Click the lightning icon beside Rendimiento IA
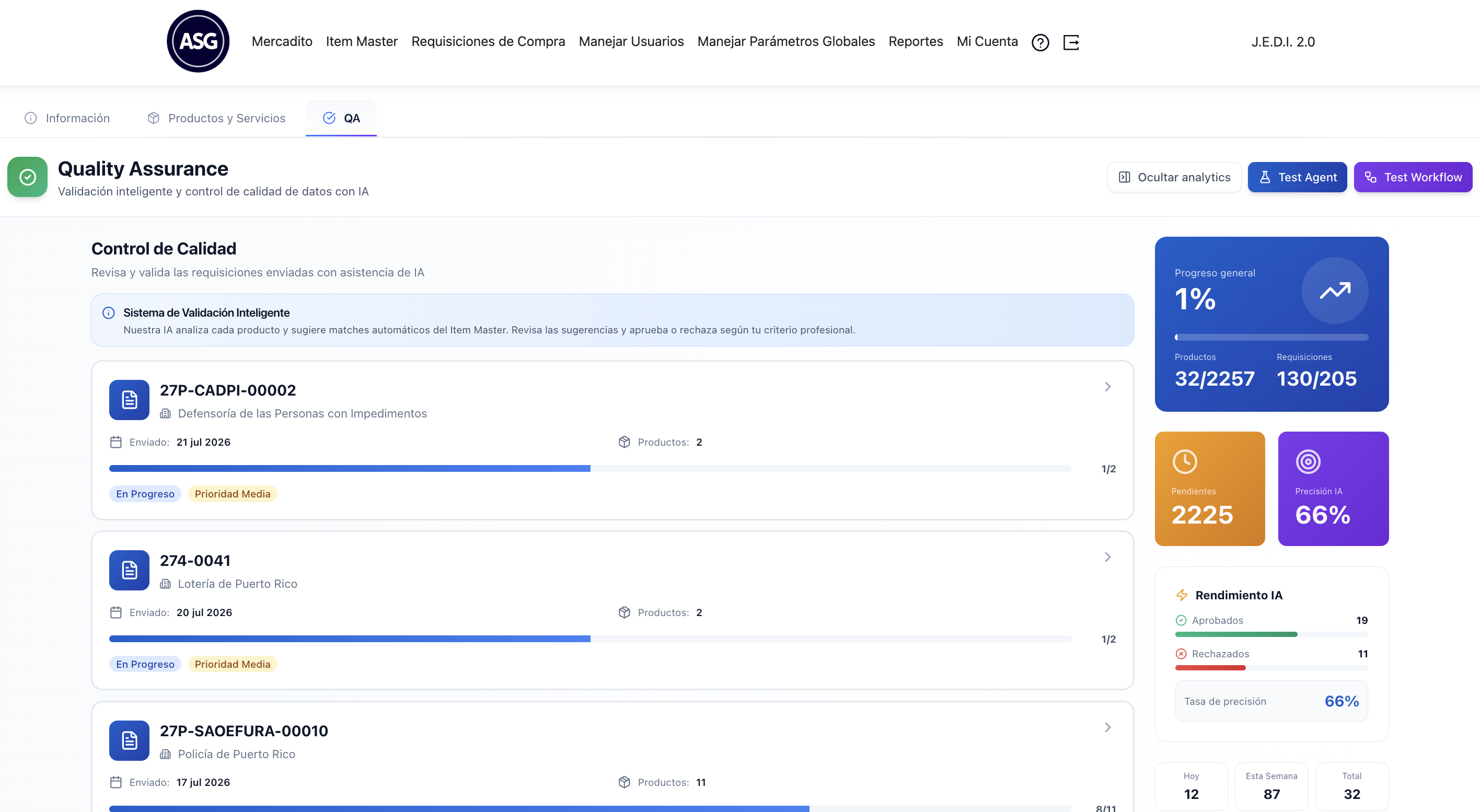The image size is (1480, 812). tap(1182, 595)
